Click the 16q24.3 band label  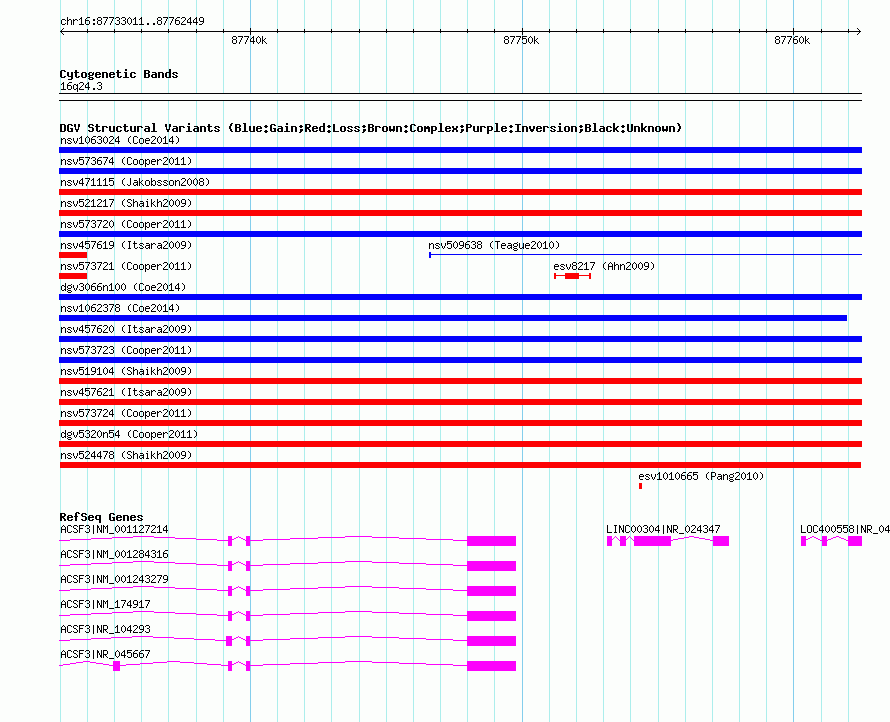(x=81, y=86)
